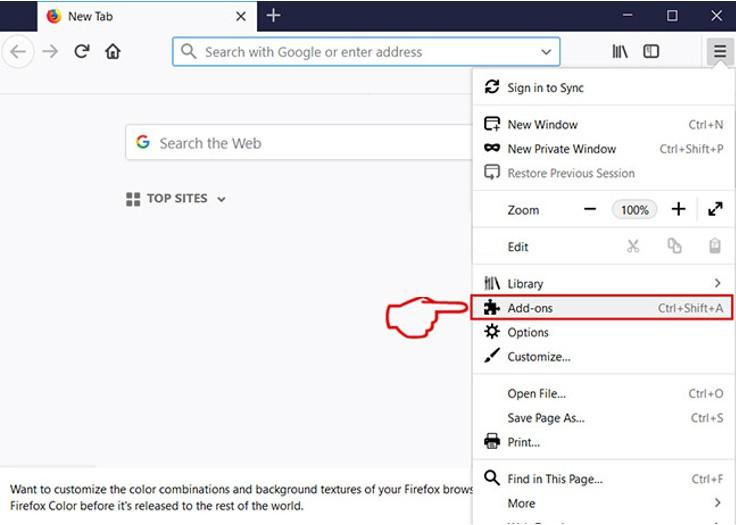Image resolution: width=736 pixels, height=525 pixels.
Task: Enter full screen mode via arrows icon
Action: (x=715, y=209)
